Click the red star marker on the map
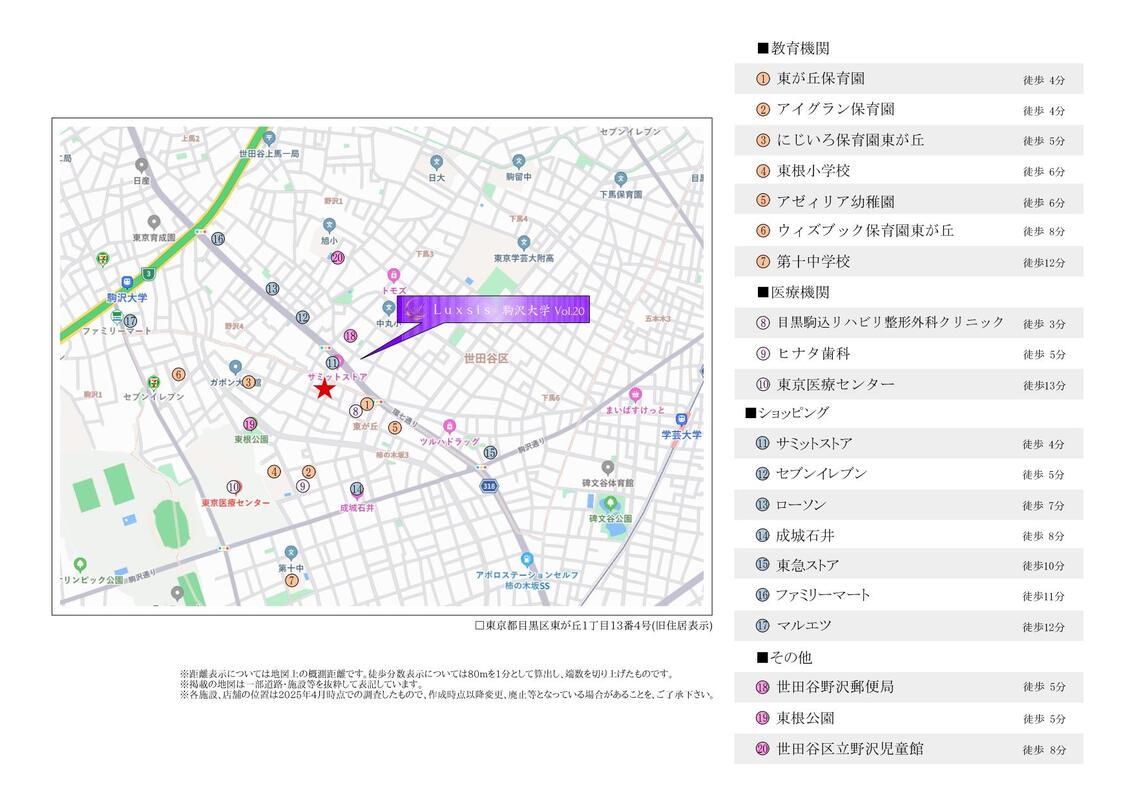 tap(324, 390)
